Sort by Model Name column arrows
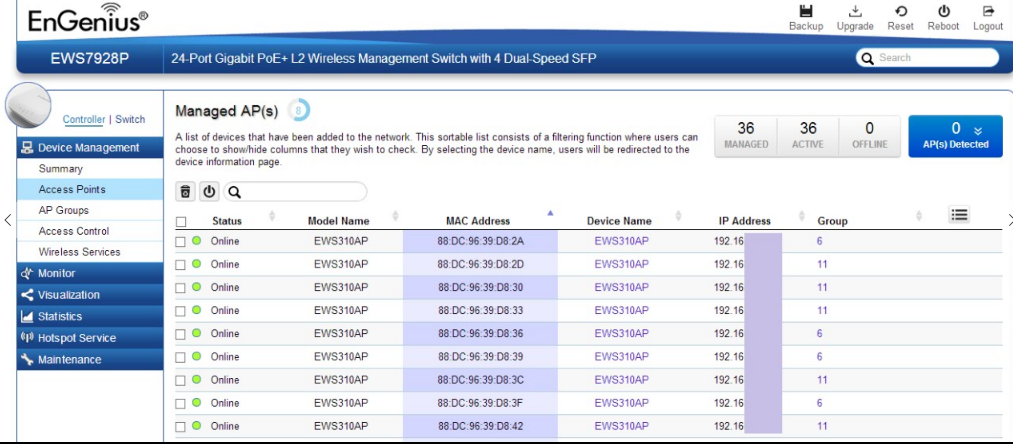The image size is (1013, 444). click(395, 215)
